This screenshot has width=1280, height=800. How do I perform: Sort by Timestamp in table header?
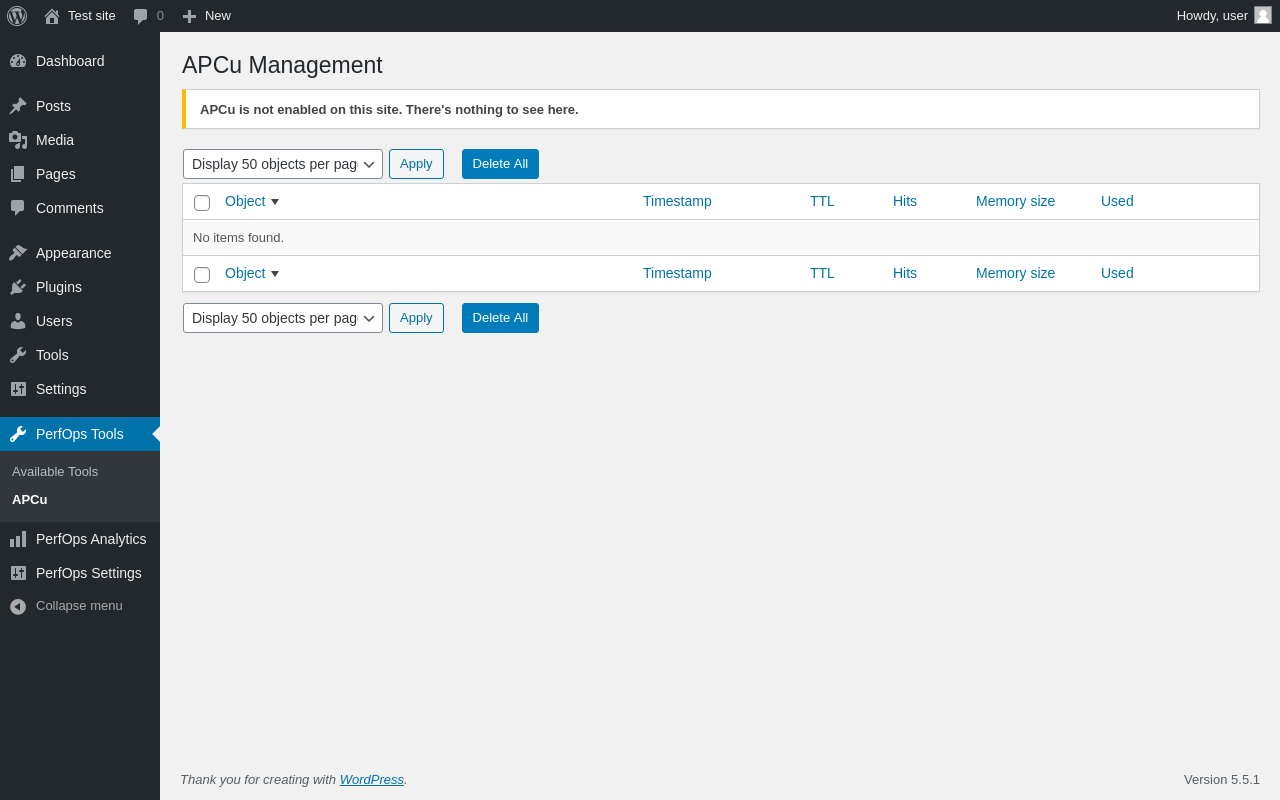[x=677, y=201]
